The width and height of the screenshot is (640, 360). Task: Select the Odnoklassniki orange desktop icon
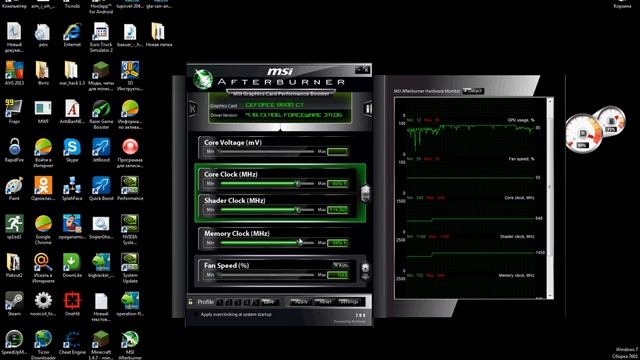(43, 189)
